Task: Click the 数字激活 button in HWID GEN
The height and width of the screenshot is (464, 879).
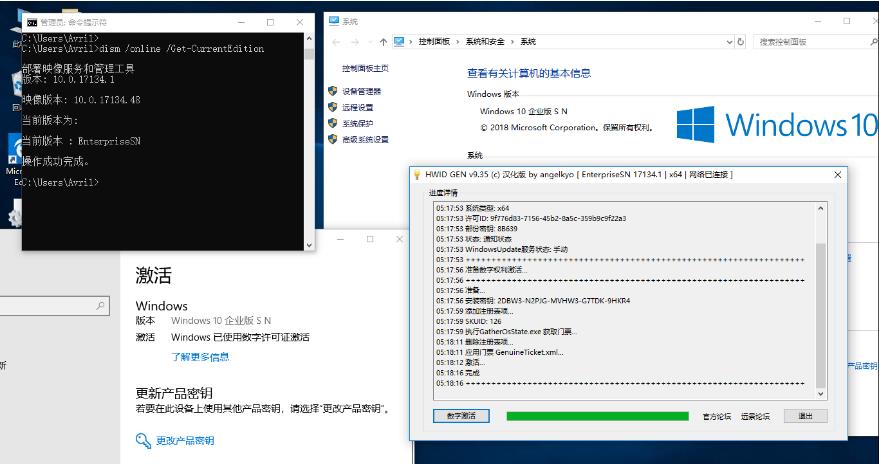Action: click(x=461, y=416)
